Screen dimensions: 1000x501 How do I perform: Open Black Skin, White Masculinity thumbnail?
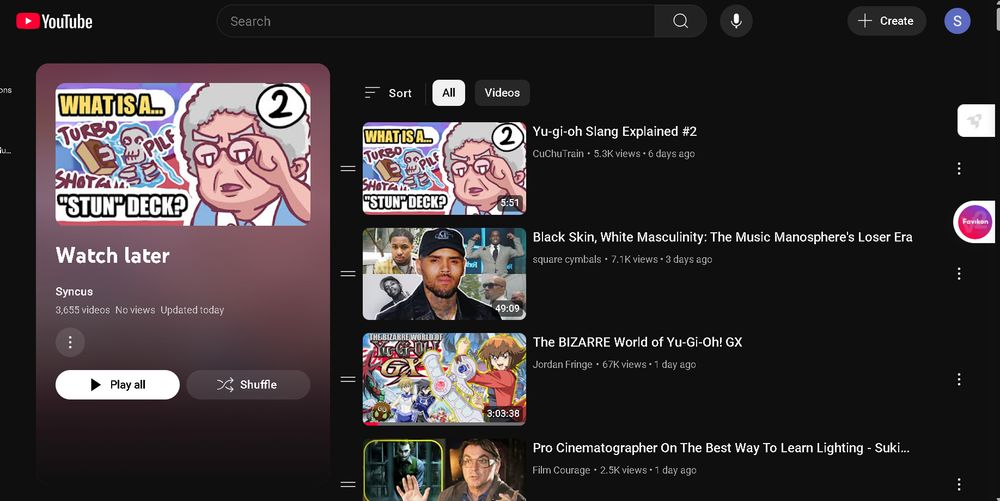445,274
